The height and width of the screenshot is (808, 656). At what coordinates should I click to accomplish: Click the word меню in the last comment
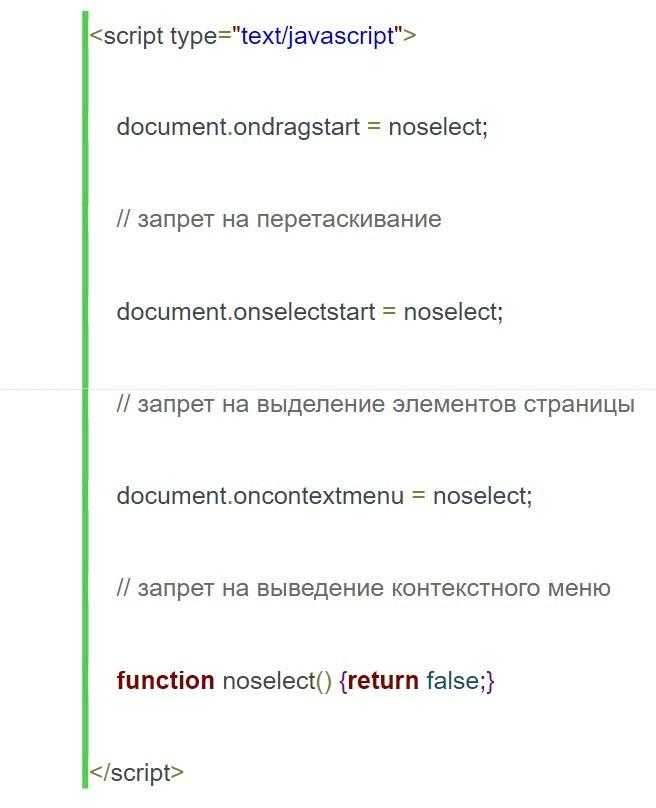(x=579, y=588)
